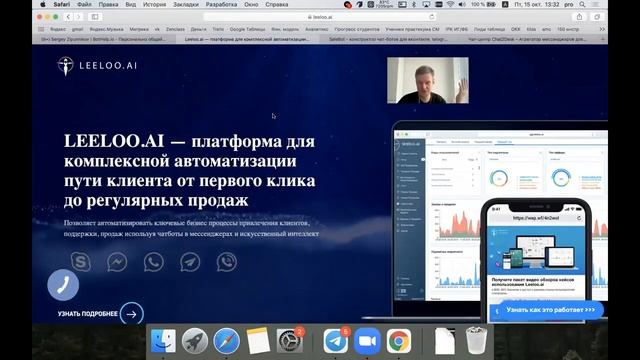This screenshot has width=640, height=360.
Task: Click the Bluetooth icon in menu bar
Action: tap(413, 4)
